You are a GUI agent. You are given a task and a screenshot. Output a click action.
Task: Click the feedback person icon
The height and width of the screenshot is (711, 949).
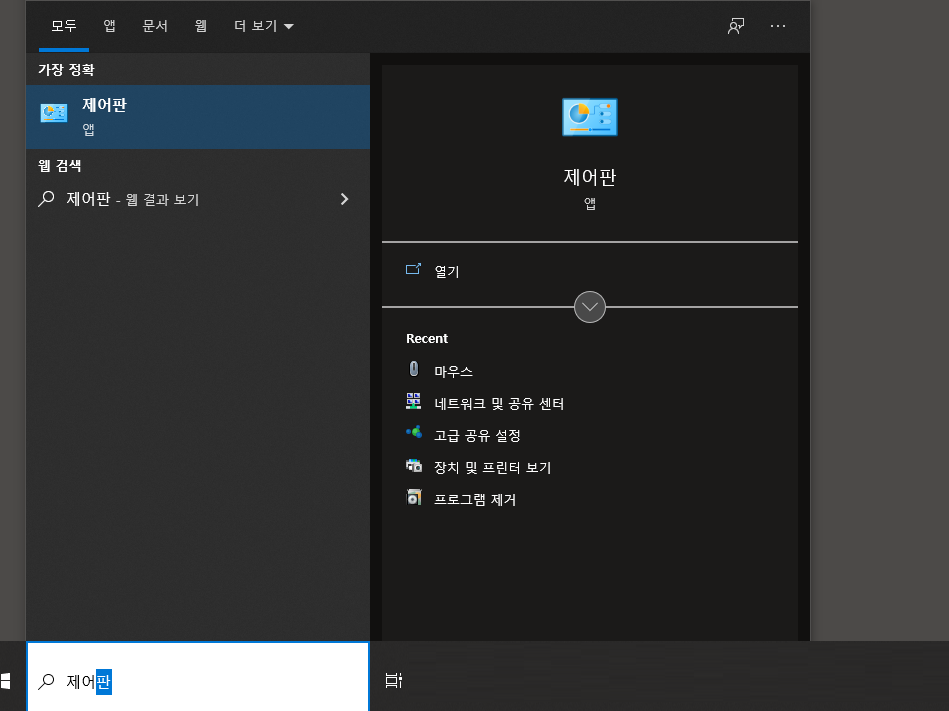(736, 26)
